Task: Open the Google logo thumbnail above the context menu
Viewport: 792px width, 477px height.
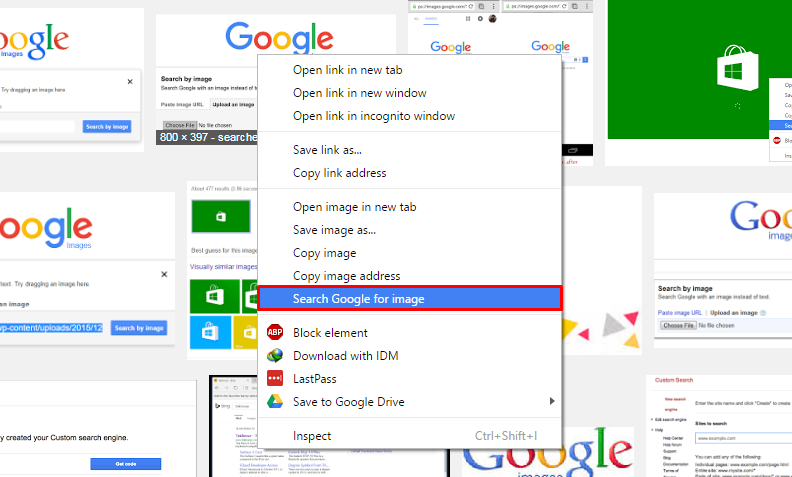Action: (x=279, y=37)
